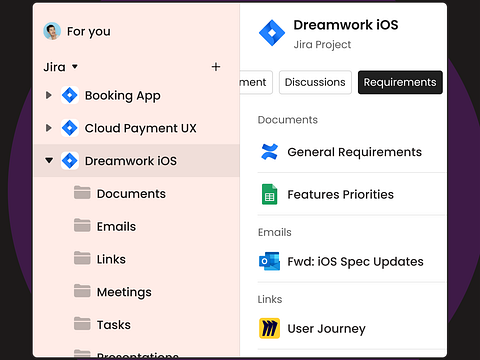Click the Google Sheets icon for Features Priorities

coord(269,194)
